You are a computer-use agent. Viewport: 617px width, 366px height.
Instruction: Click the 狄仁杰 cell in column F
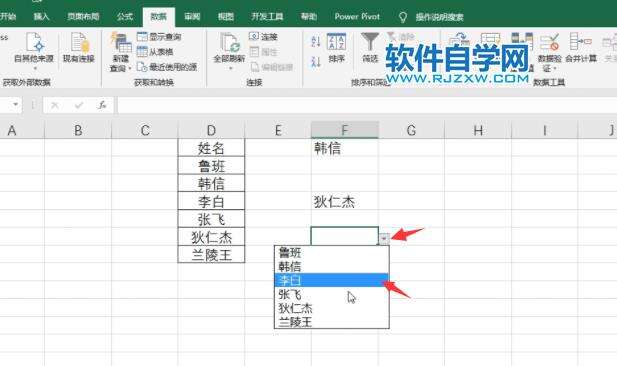click(x=345, y=201)
